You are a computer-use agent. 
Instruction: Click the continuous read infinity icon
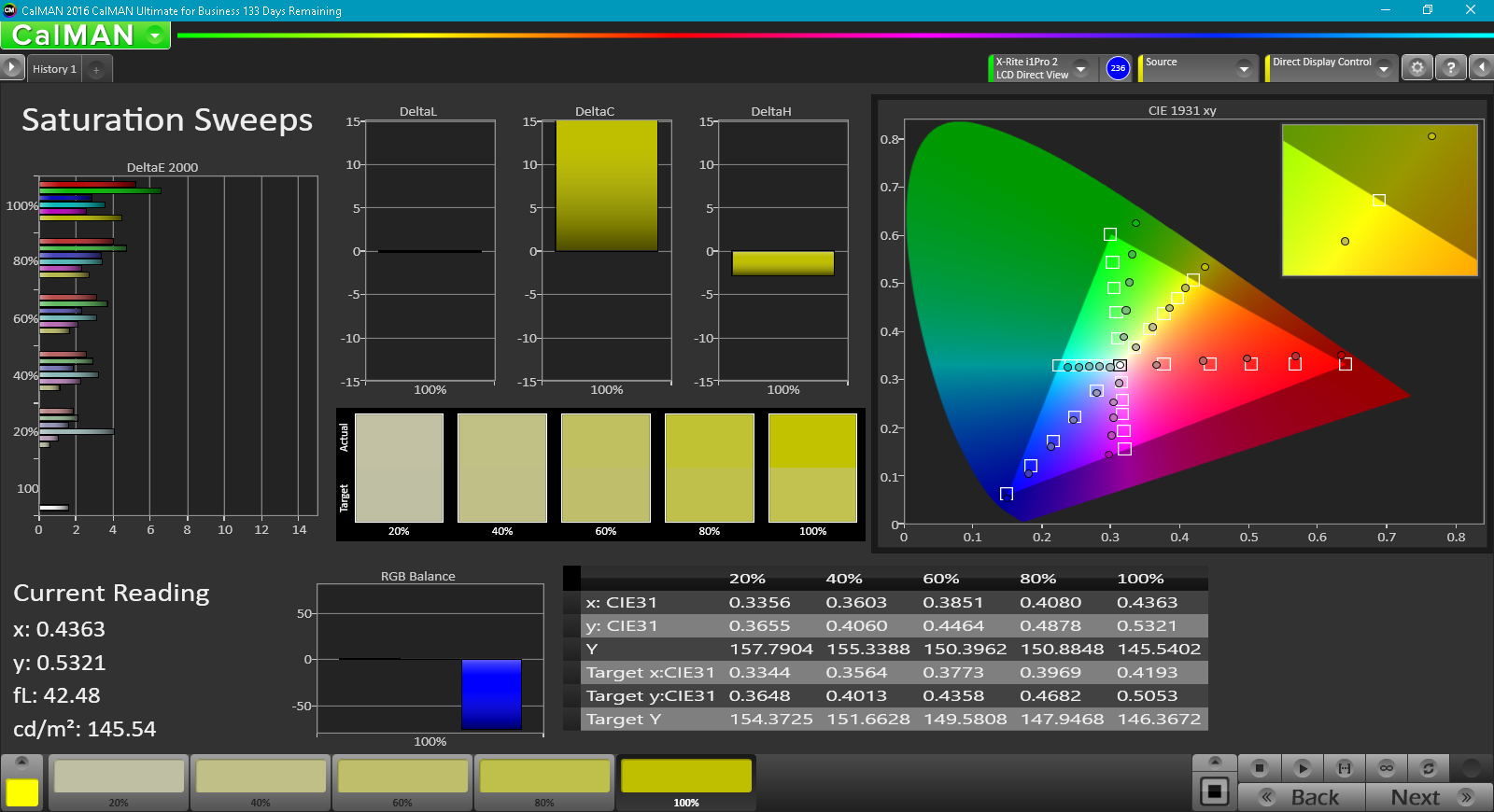(x=1387, y=768)
